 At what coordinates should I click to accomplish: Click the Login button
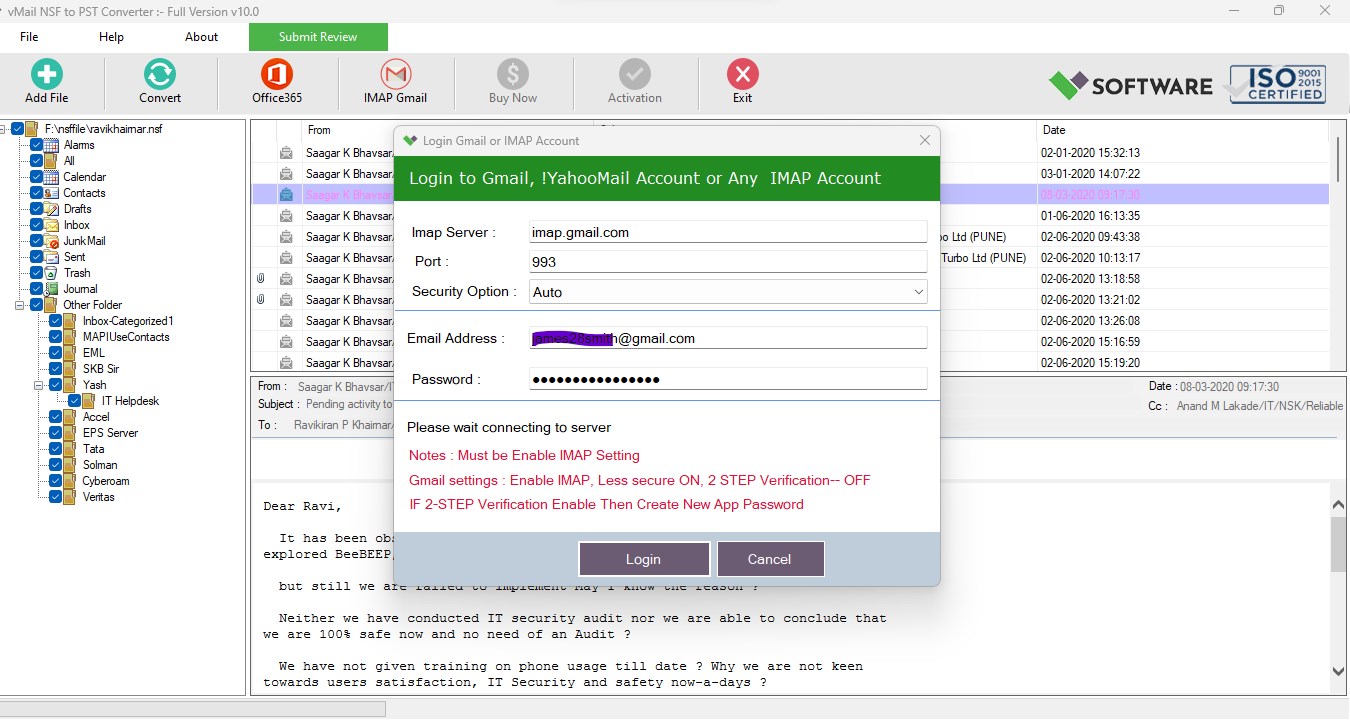tap(644, 559)
